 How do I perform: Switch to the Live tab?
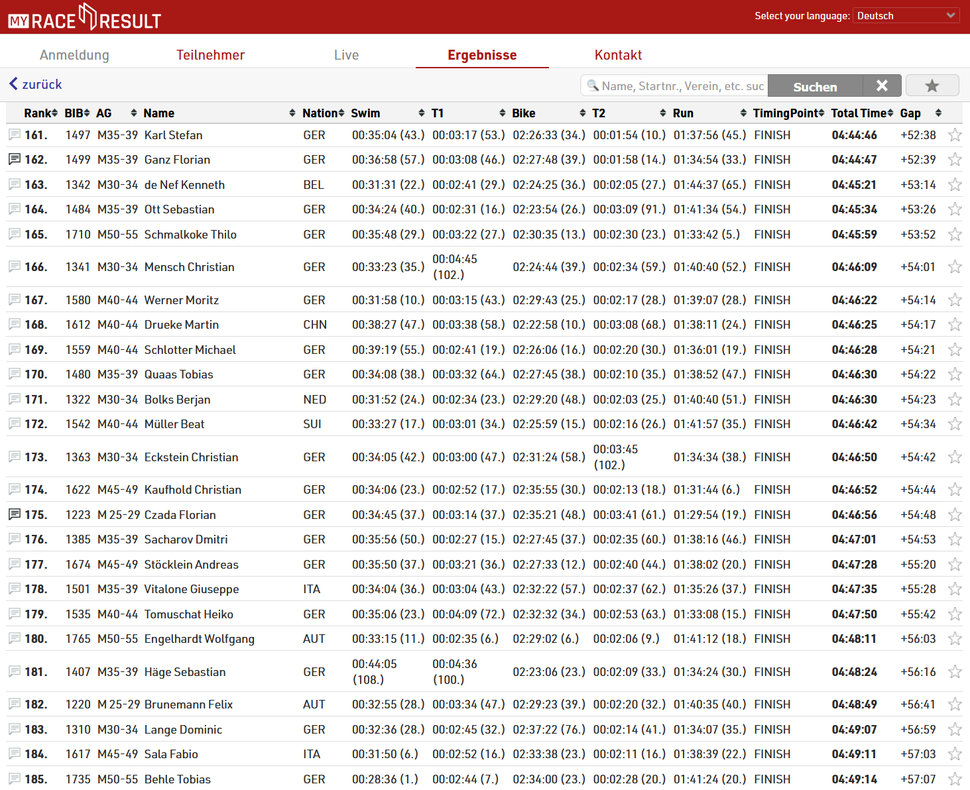pyautogui.click(x=346, y=55)
